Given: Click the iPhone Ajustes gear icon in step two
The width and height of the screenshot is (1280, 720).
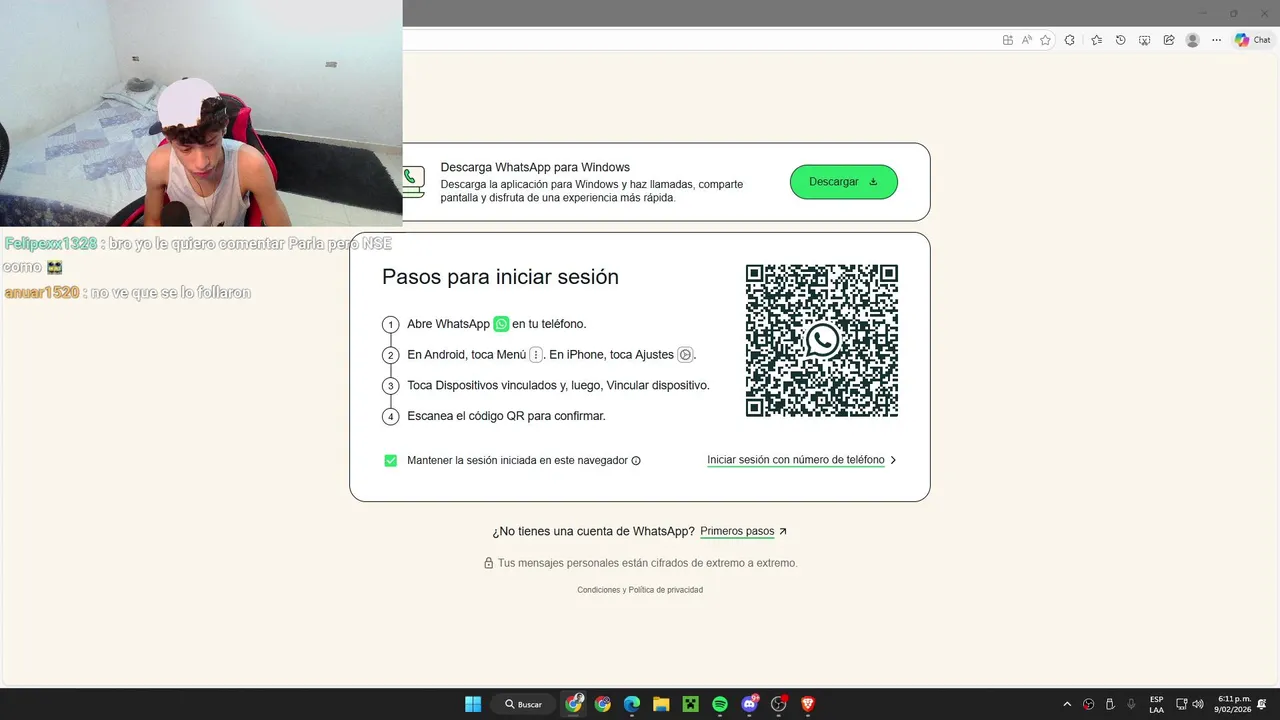Looking at the screenshot, I should click(x=685, y=354).
